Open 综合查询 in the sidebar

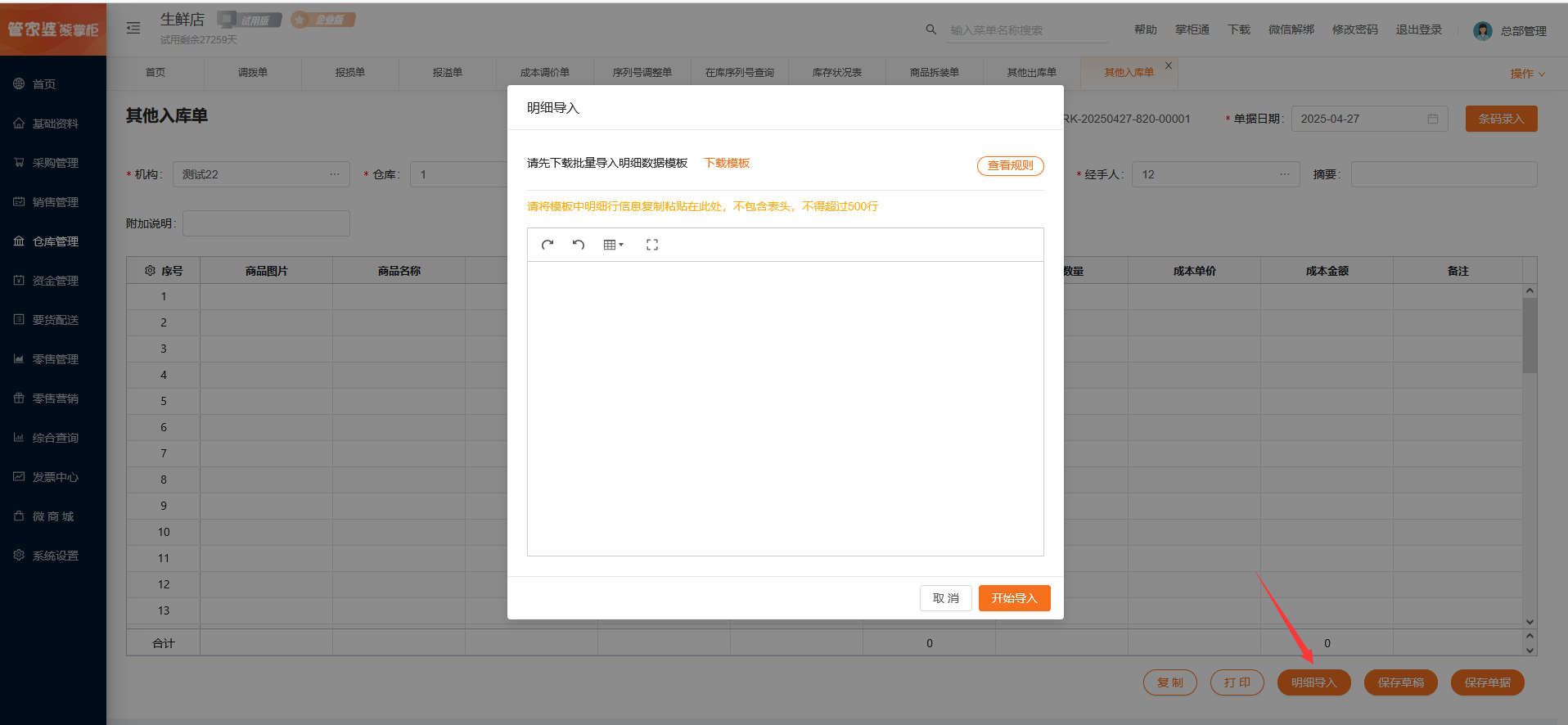point(53,438)
